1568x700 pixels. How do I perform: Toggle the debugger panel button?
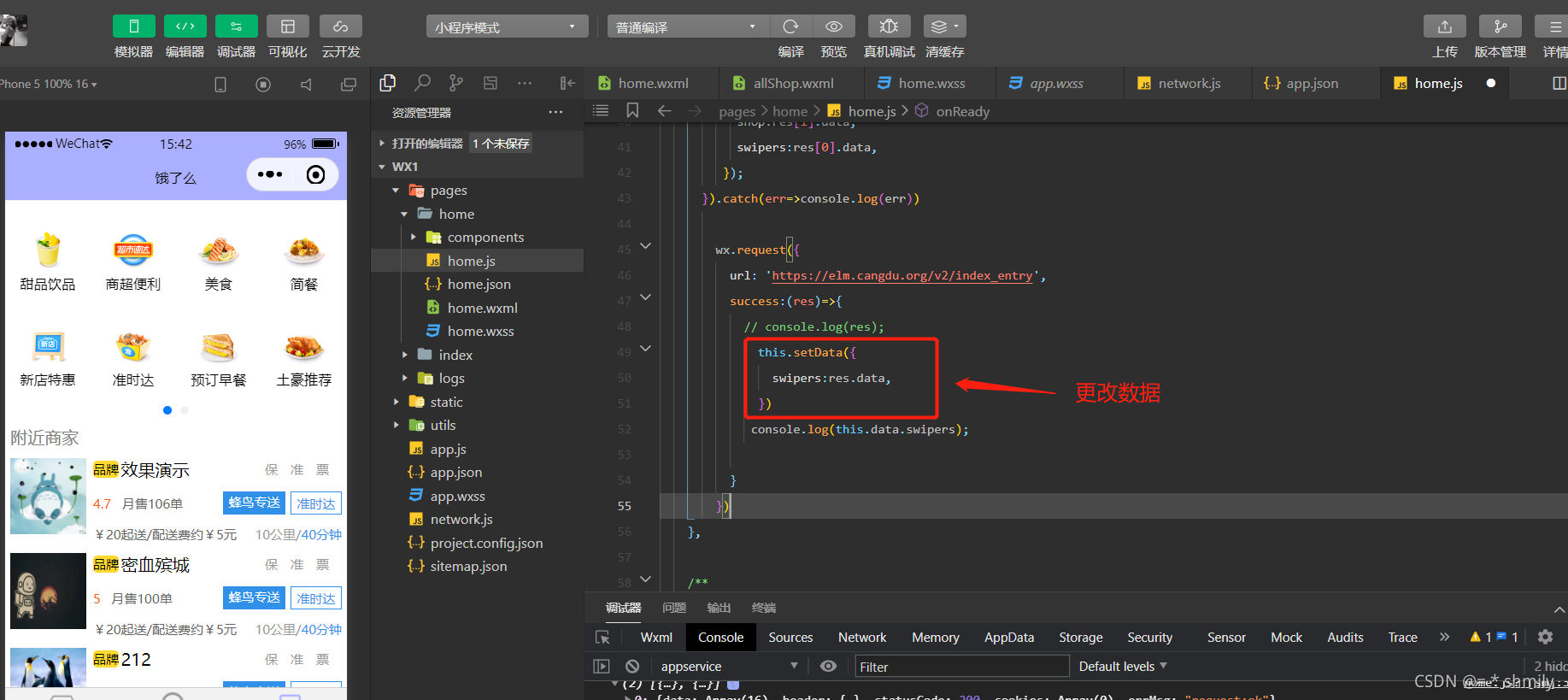tap(237, 26)
